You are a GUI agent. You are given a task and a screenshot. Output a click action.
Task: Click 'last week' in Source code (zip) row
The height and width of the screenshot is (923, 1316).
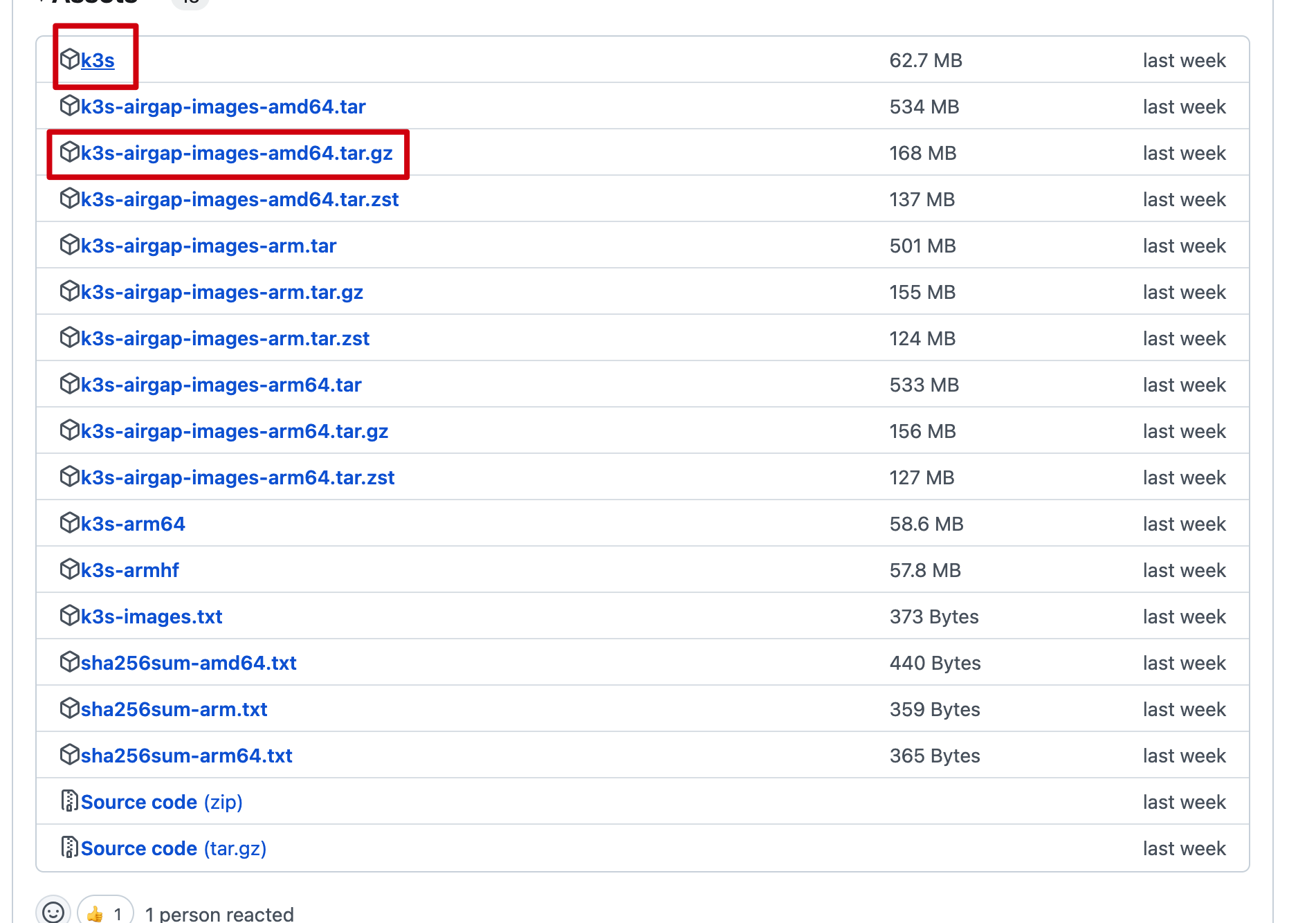(1185, 802)
